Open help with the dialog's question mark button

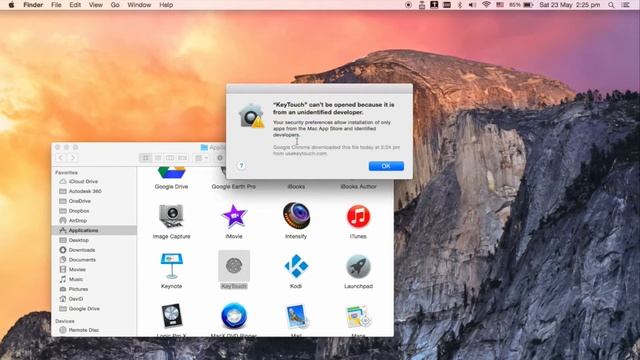[x=241, y=165]
